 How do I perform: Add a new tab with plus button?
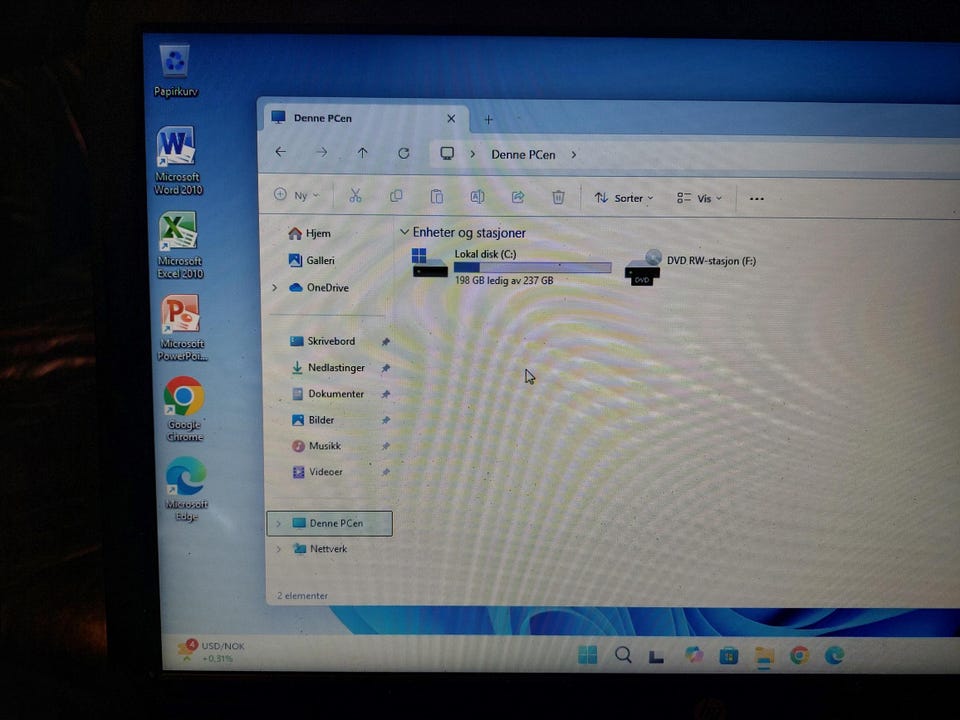[488, 119]
